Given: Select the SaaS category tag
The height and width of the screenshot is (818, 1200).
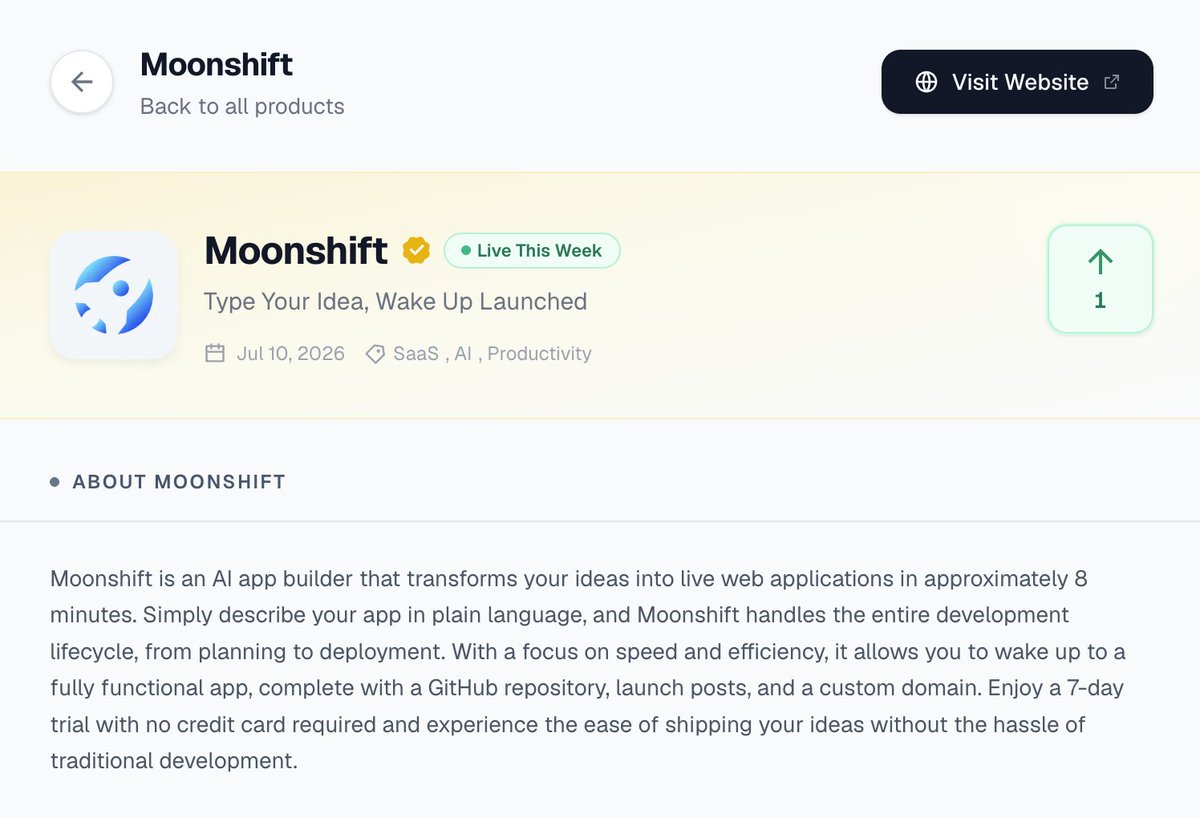Looking at the screenshot, I should [416, 354].
